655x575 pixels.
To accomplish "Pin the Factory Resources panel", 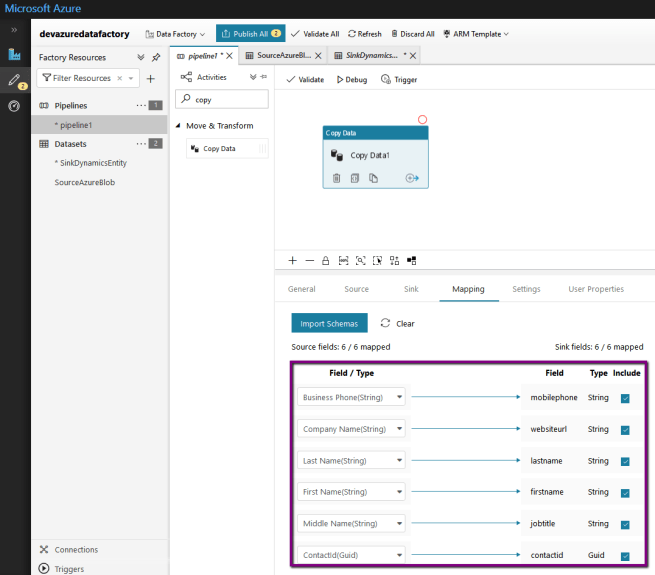I will click(156, 58).
